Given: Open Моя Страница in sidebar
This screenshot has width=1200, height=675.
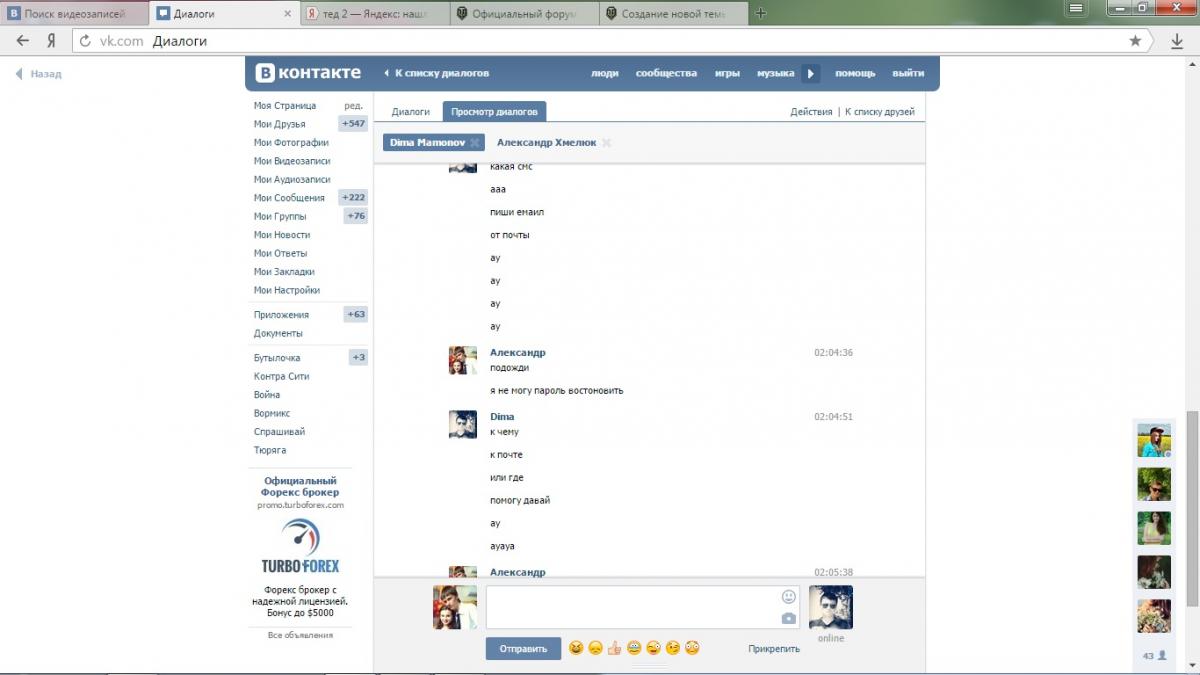Looking at the screenshot, I should (285, 105).
